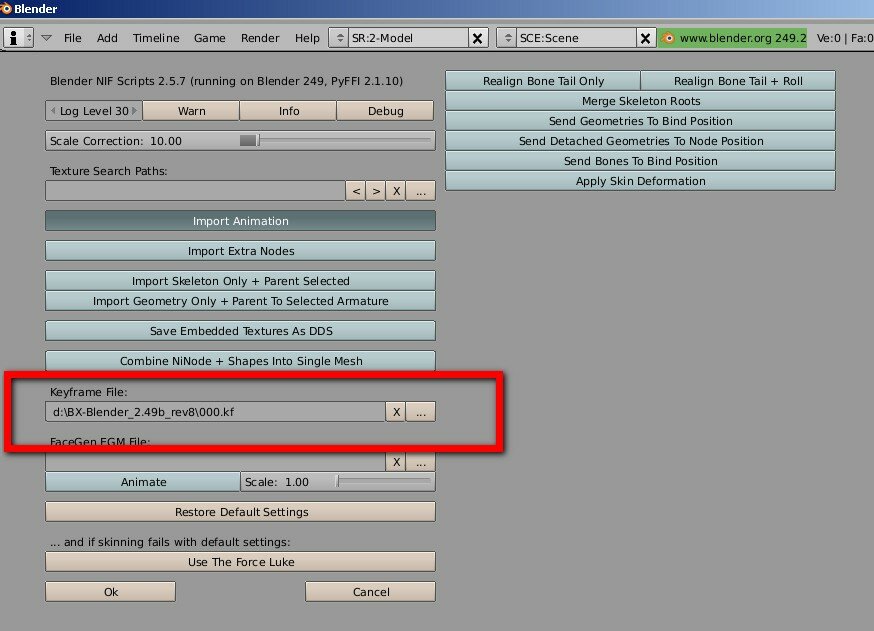874x631 pixels.
Task: Open screen layout dropdown beside SR:2-Model
Action: (339, 38)
